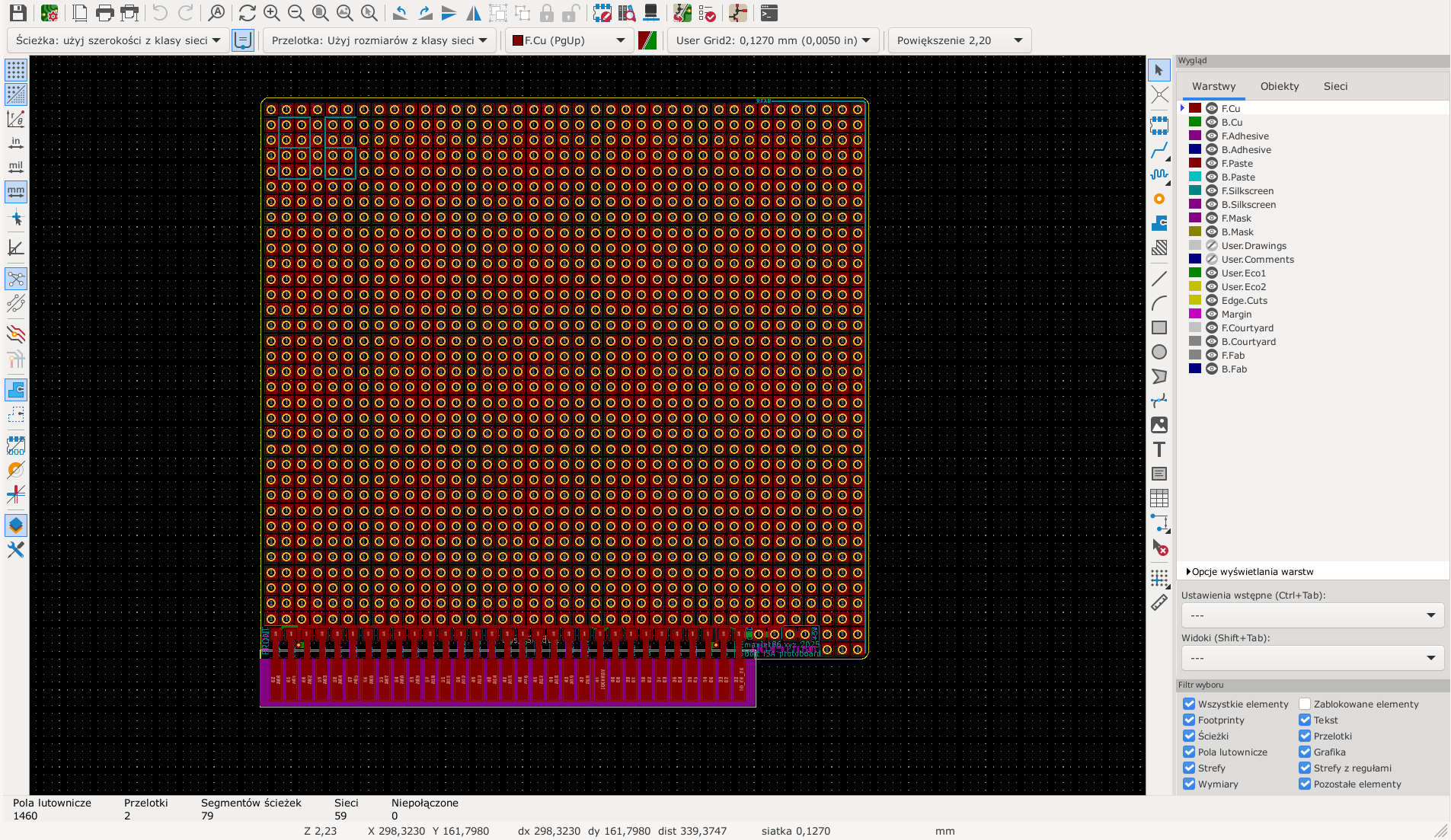1451x840 pixels.
Task: Uncheck Strefy z regułami checkbox
Action: (x=1305, y=768)
